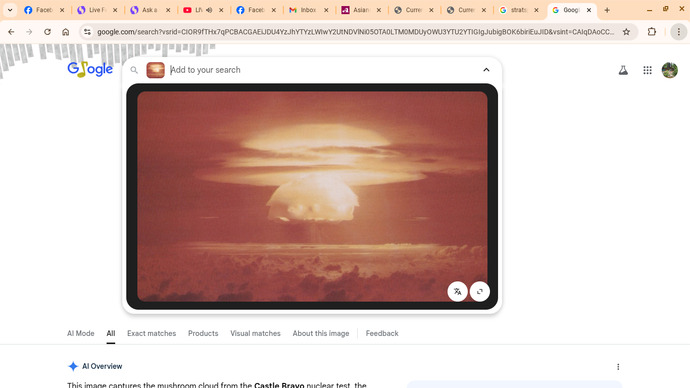Image resolution: width=690 pixels, height=388 pixels.
Task: Click the address bar URL
Action: [356, 32]
